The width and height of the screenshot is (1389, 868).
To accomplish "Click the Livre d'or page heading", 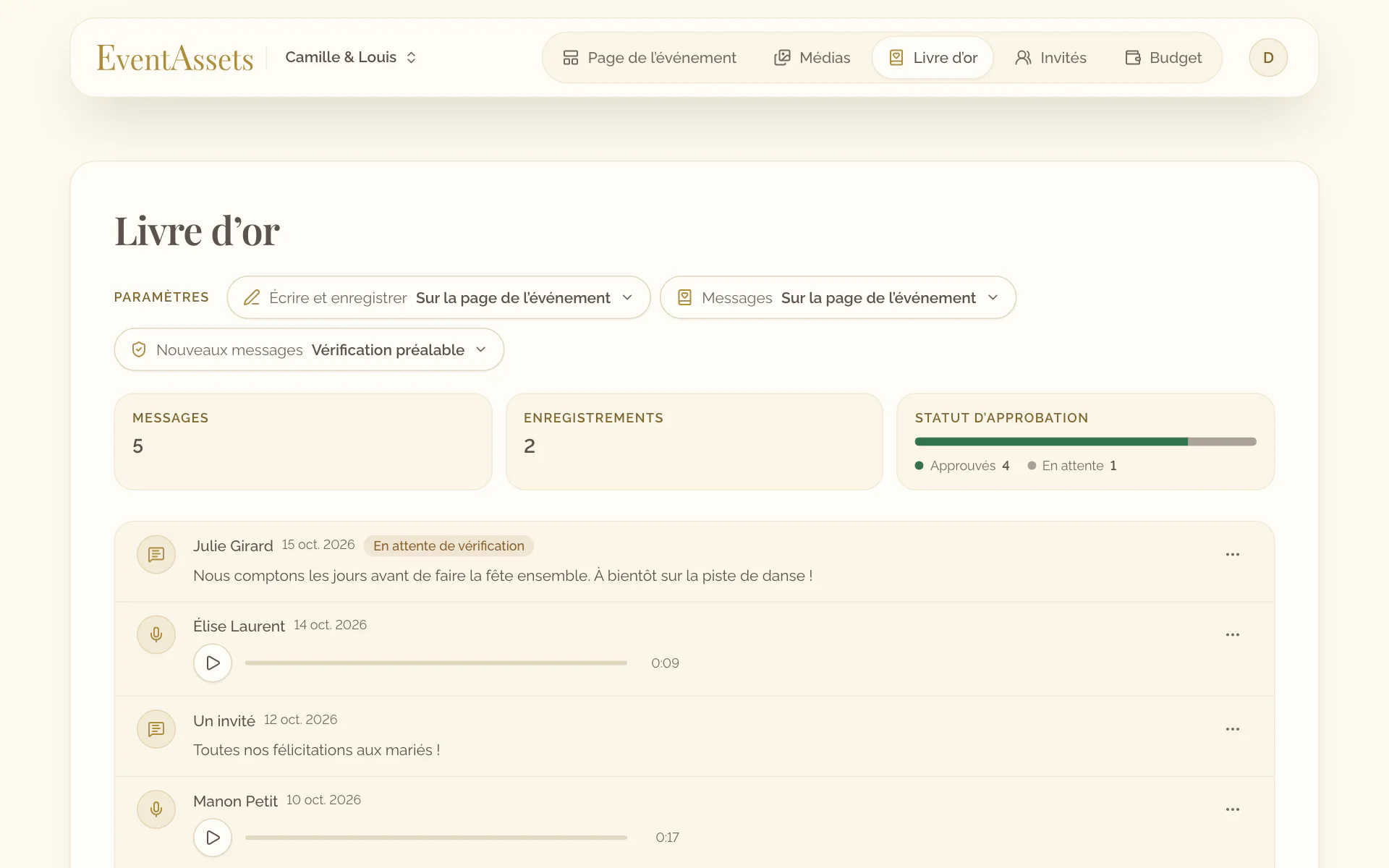I will (197, 231).
